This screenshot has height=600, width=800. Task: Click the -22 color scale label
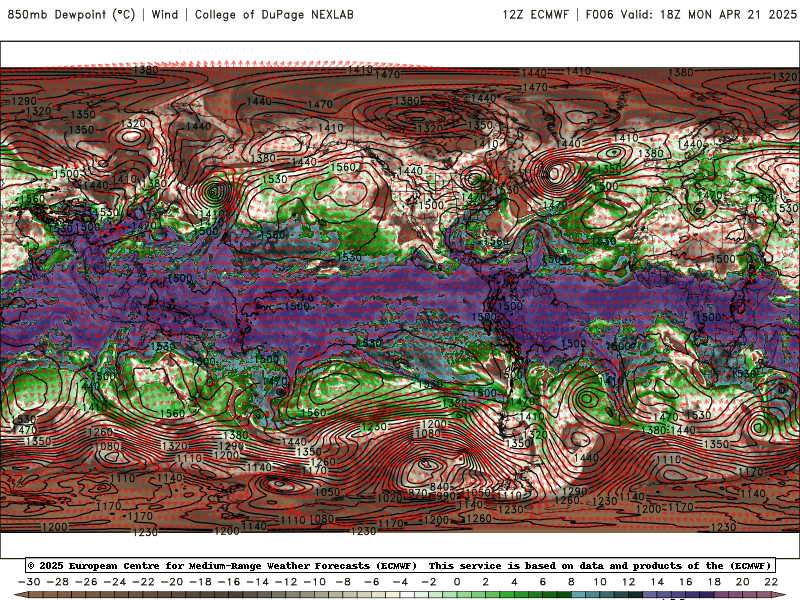(143, 582)
